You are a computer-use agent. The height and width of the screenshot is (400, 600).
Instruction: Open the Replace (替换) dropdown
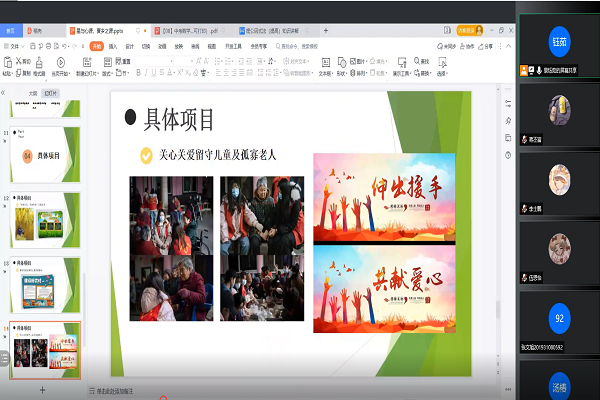(422, 73)
